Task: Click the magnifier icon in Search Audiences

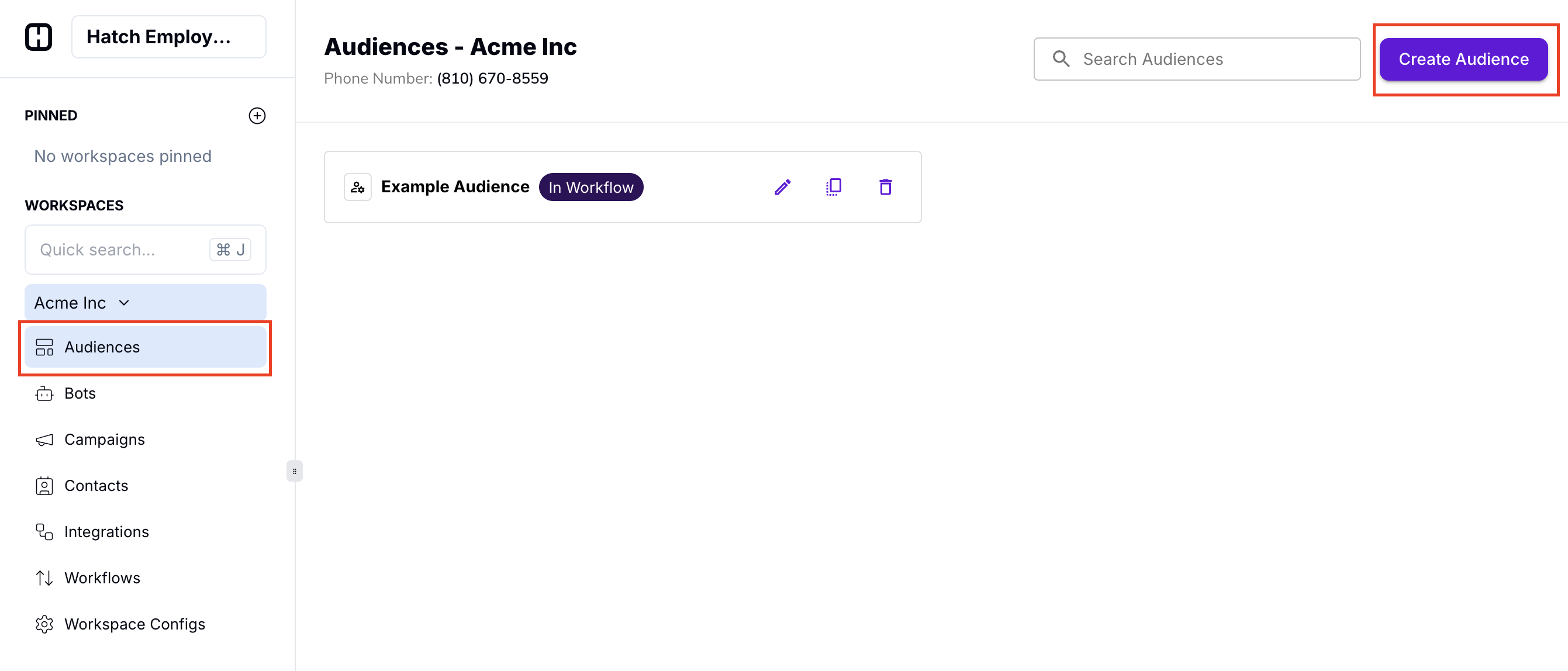Action: (1061, 59)
